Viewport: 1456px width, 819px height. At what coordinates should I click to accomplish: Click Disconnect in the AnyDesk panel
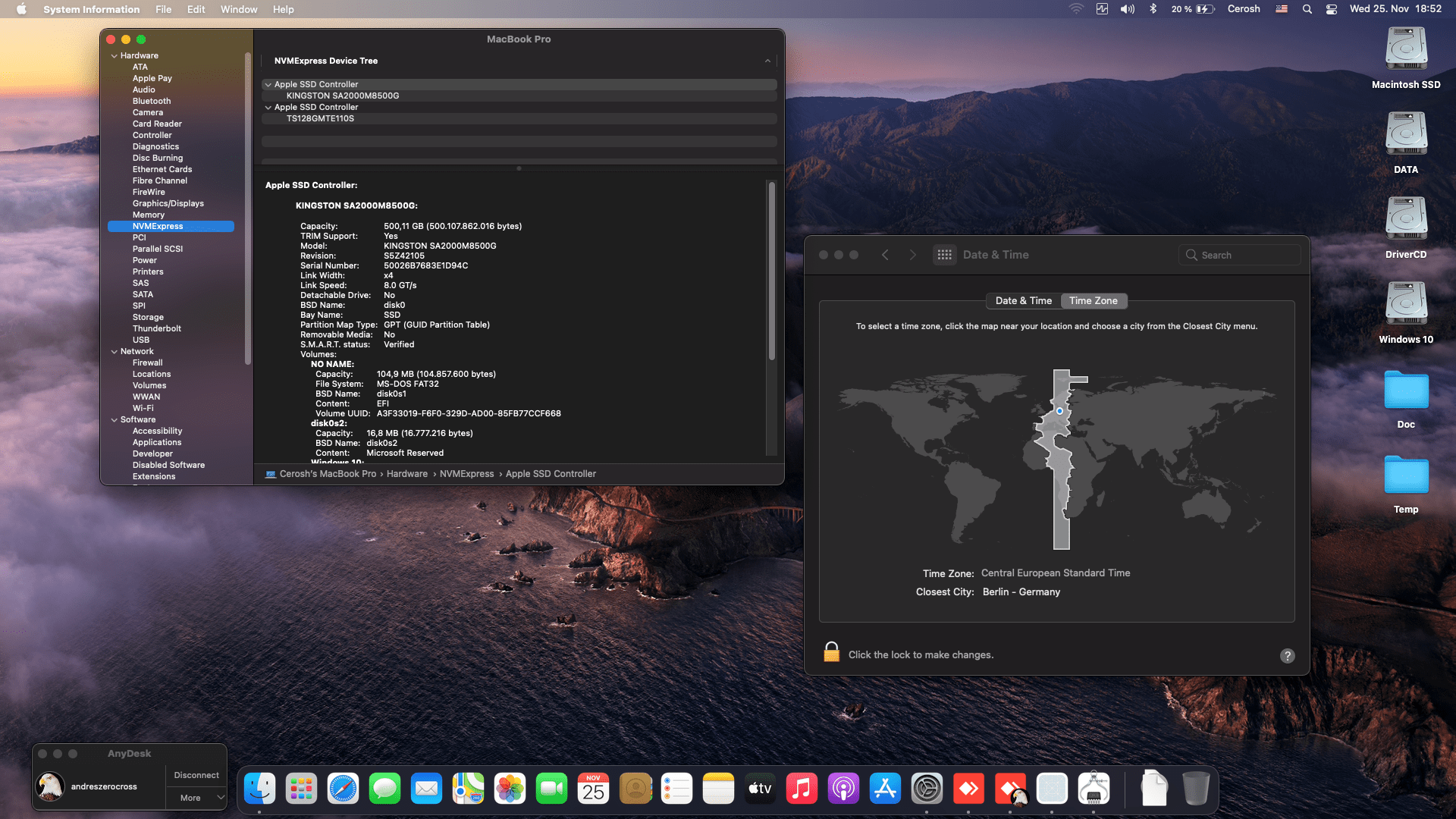pos(196,774)
